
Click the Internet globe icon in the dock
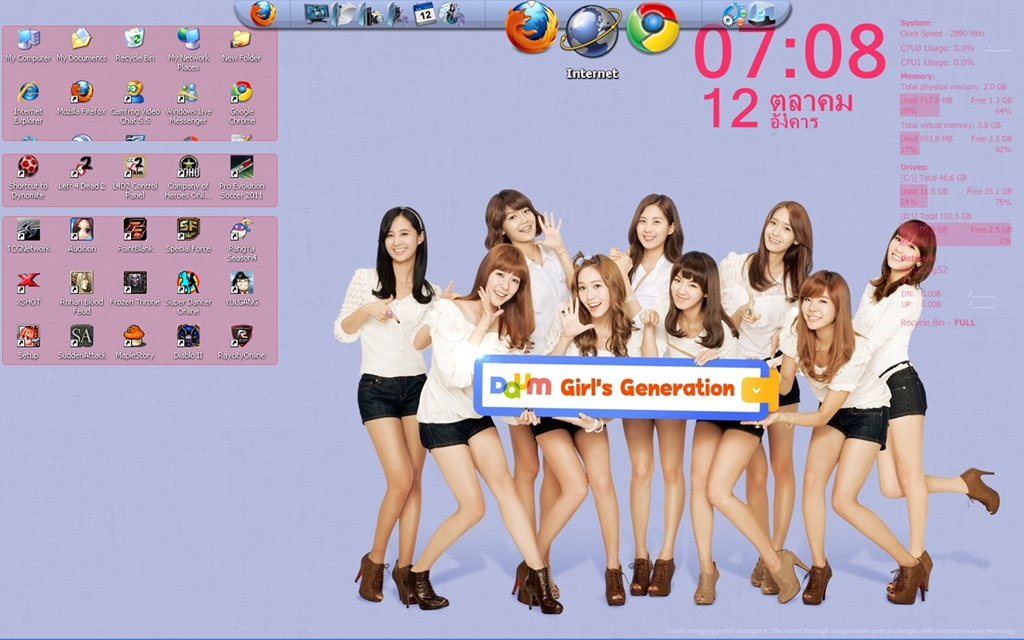pos(591,31)
